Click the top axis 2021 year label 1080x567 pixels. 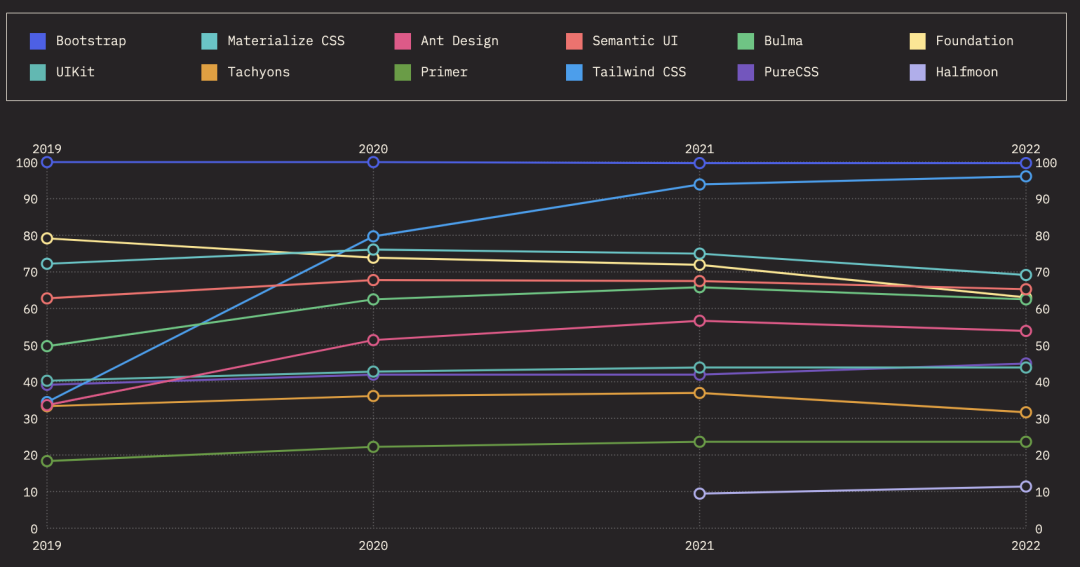700,149
